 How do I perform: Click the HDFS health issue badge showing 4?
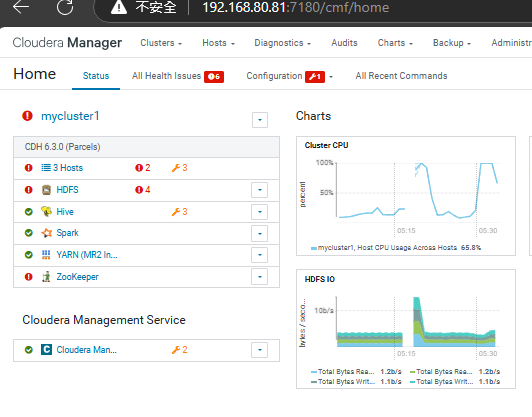pos(142,190)
